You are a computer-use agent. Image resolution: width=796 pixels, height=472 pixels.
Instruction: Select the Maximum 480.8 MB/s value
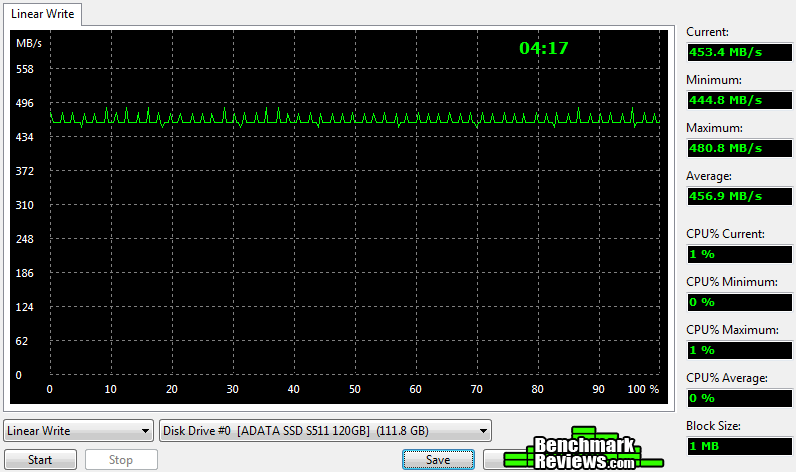click(x=740, y=149)
